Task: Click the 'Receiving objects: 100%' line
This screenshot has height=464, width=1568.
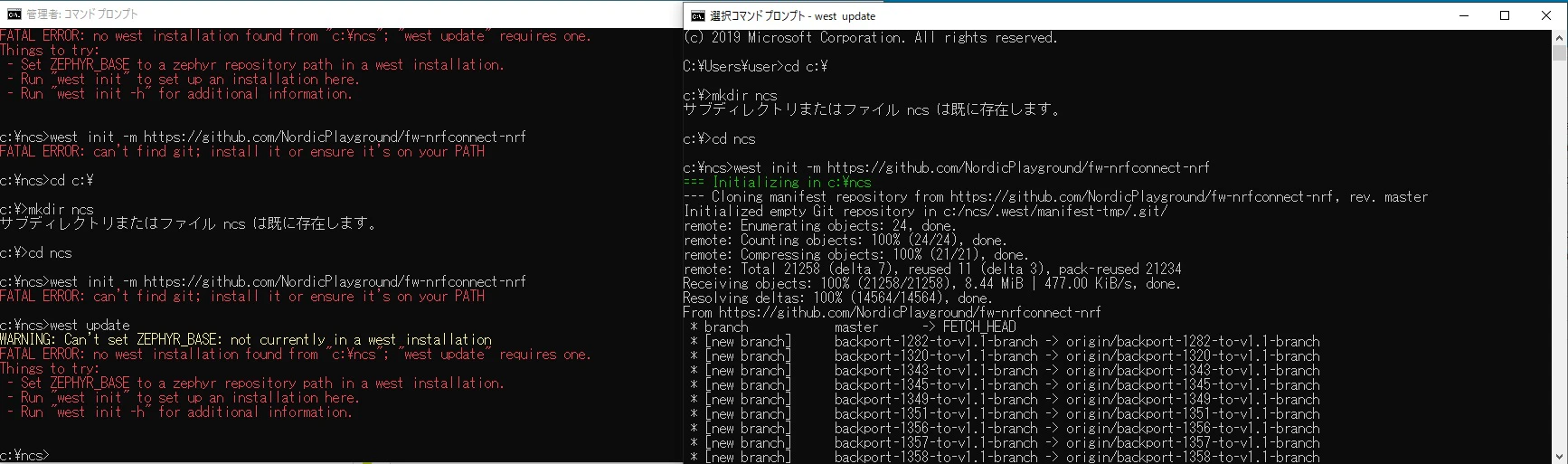Action: point(931,283)
